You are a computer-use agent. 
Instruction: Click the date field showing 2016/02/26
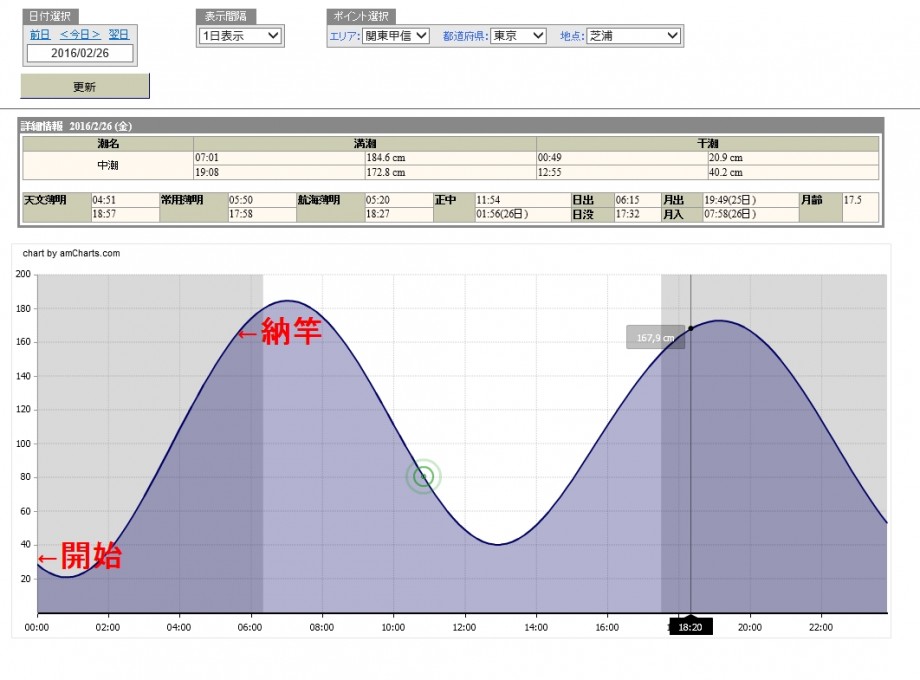pyautogui.click(x=80, y=53)
